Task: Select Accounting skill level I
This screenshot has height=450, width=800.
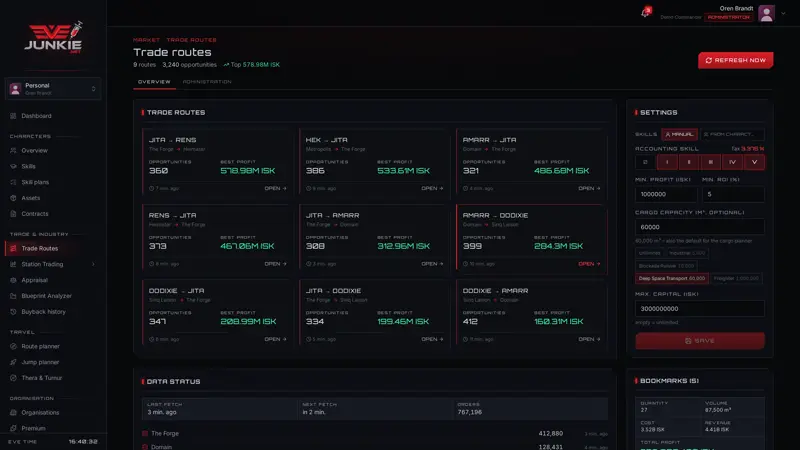Action: pos(667,162)
